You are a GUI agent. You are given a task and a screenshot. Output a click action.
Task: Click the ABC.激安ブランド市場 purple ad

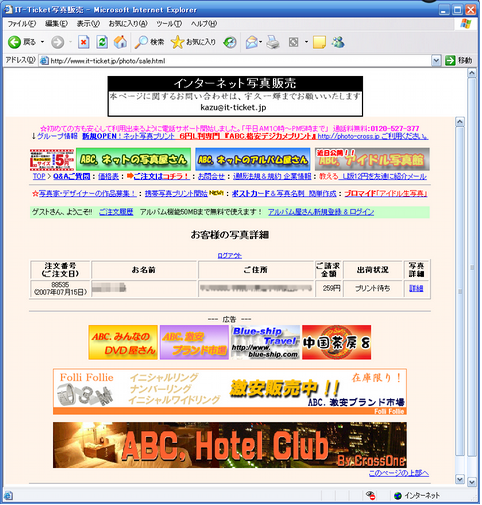pyautogui.click(x=194, y=342)
